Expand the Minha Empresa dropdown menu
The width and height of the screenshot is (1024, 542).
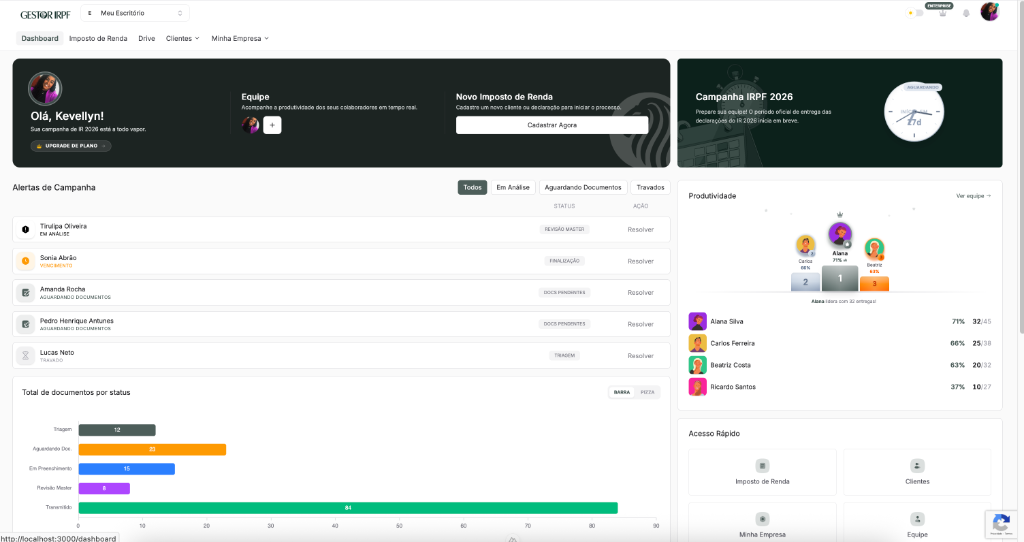coord(240,39)
